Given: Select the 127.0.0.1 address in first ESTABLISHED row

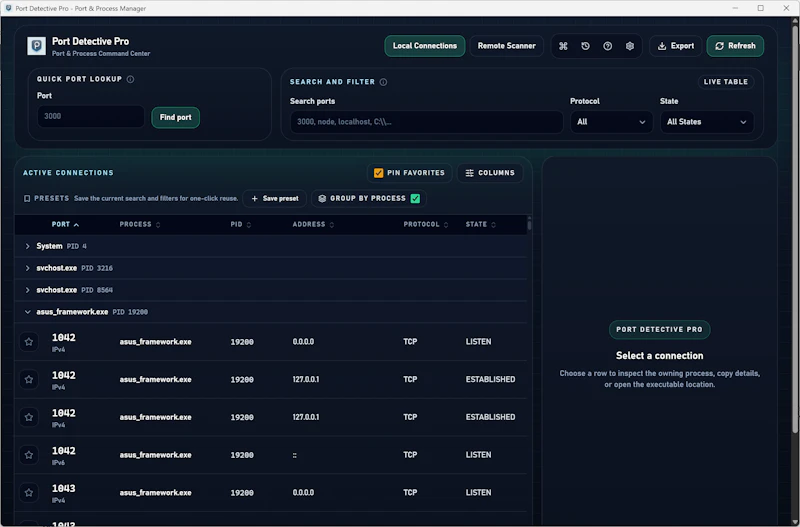Looking at the screenshot, I should [x=306, y=380].
